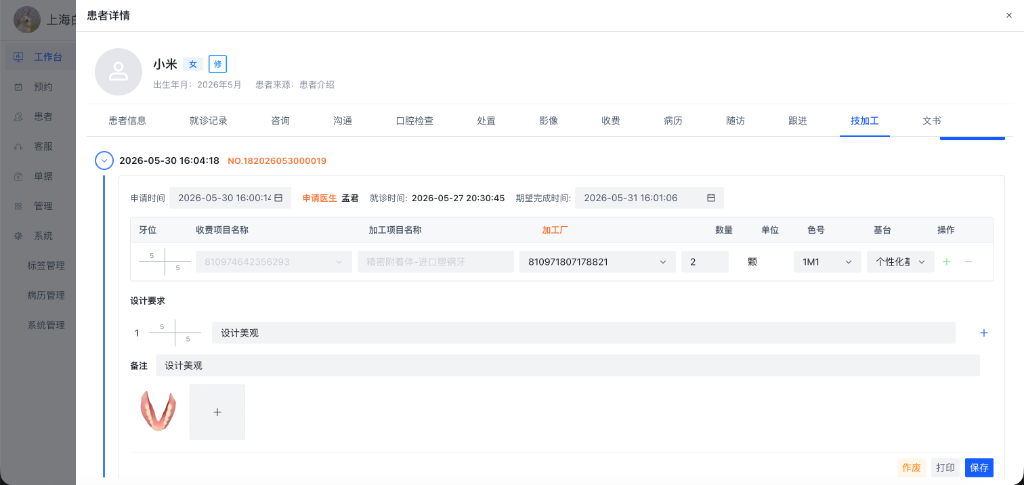Image resolution: width=1024 pixels, height=485 pixels.
Task: Select the 随访 tab
Action: [735, 121]
